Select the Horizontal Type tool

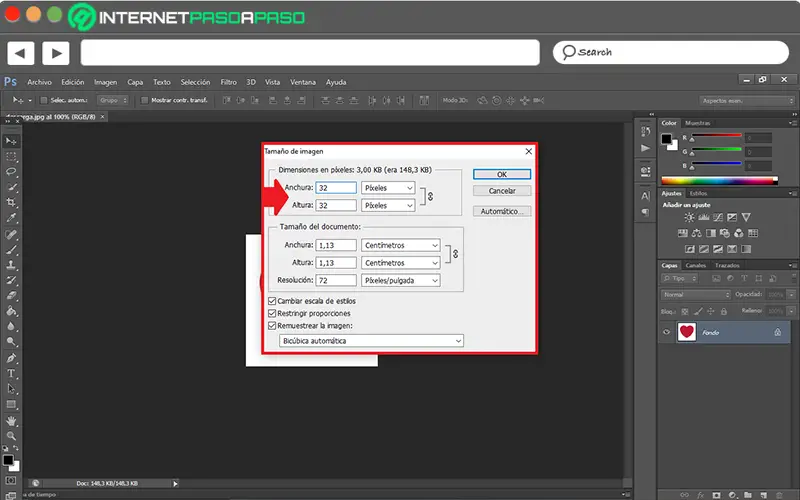[11, 373]
